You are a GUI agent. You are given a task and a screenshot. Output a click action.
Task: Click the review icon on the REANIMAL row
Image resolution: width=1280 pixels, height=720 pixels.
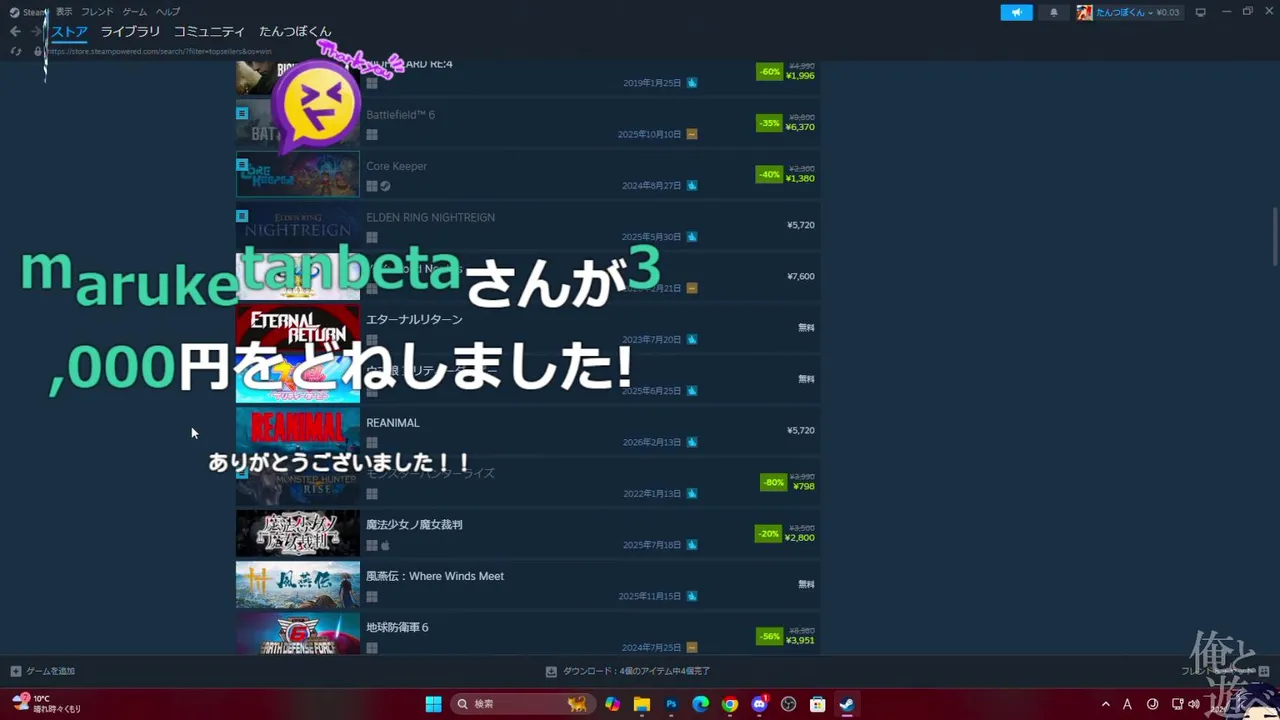pos(692,442)
